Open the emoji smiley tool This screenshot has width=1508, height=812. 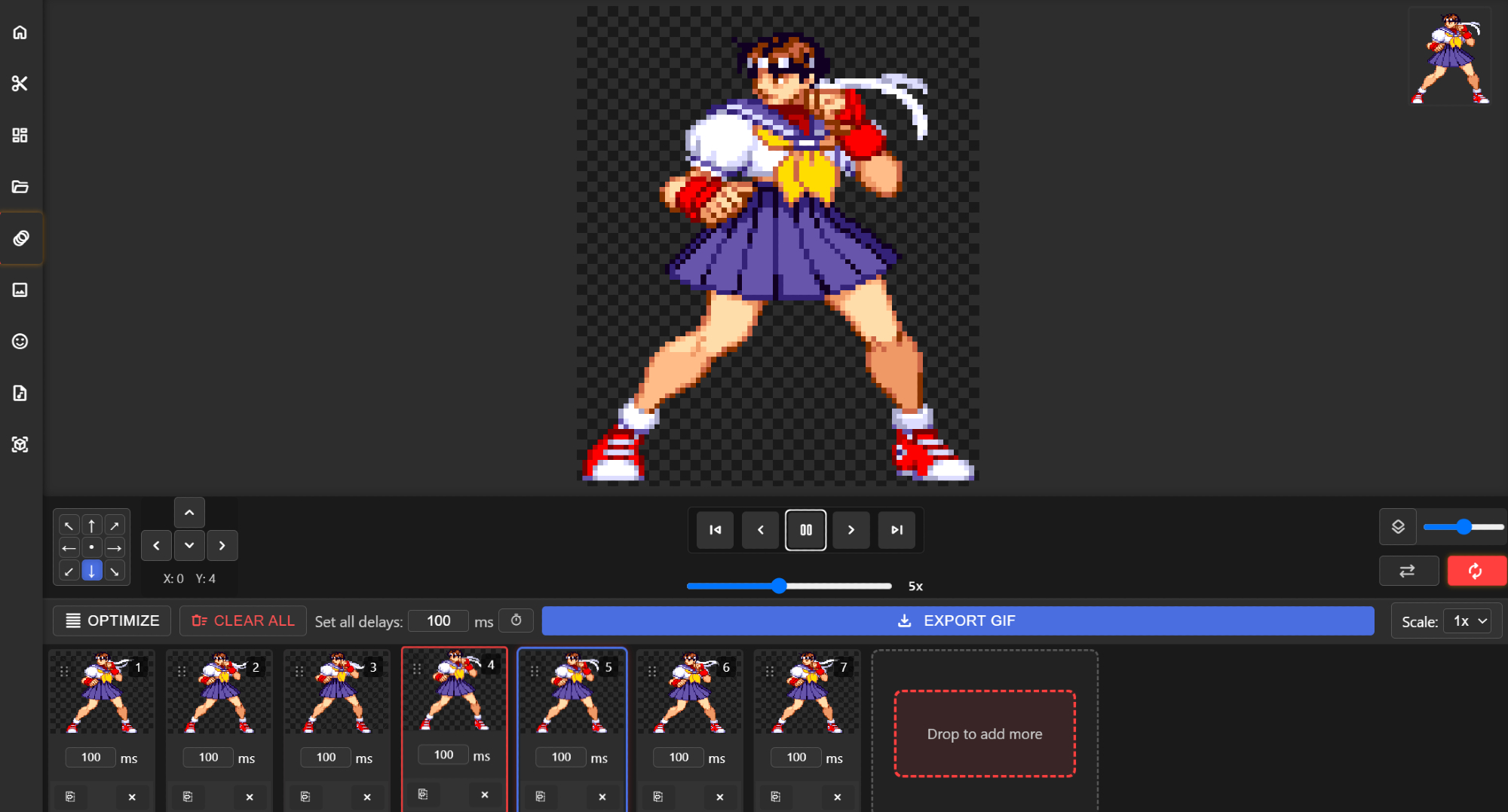pyautogui.click(x=20, y=342)
